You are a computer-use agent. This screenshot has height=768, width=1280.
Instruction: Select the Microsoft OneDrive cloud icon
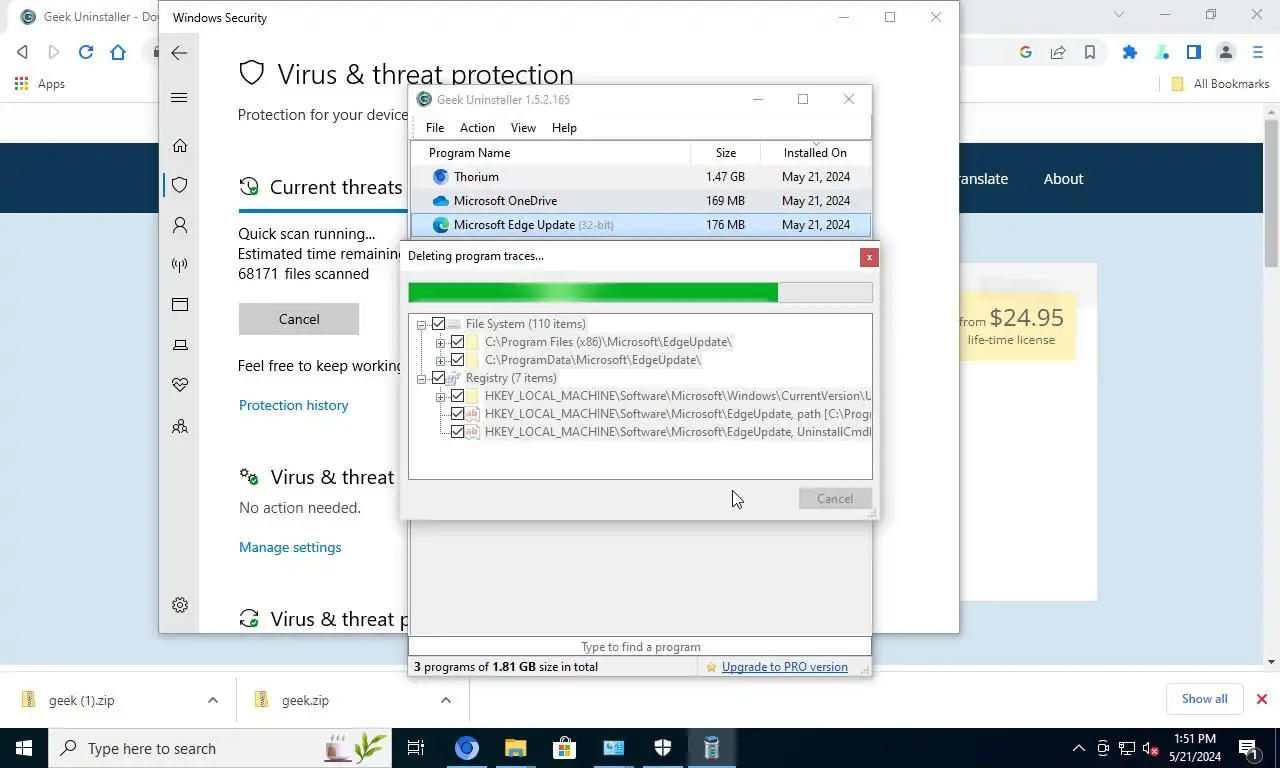click(x=440, y=201)
